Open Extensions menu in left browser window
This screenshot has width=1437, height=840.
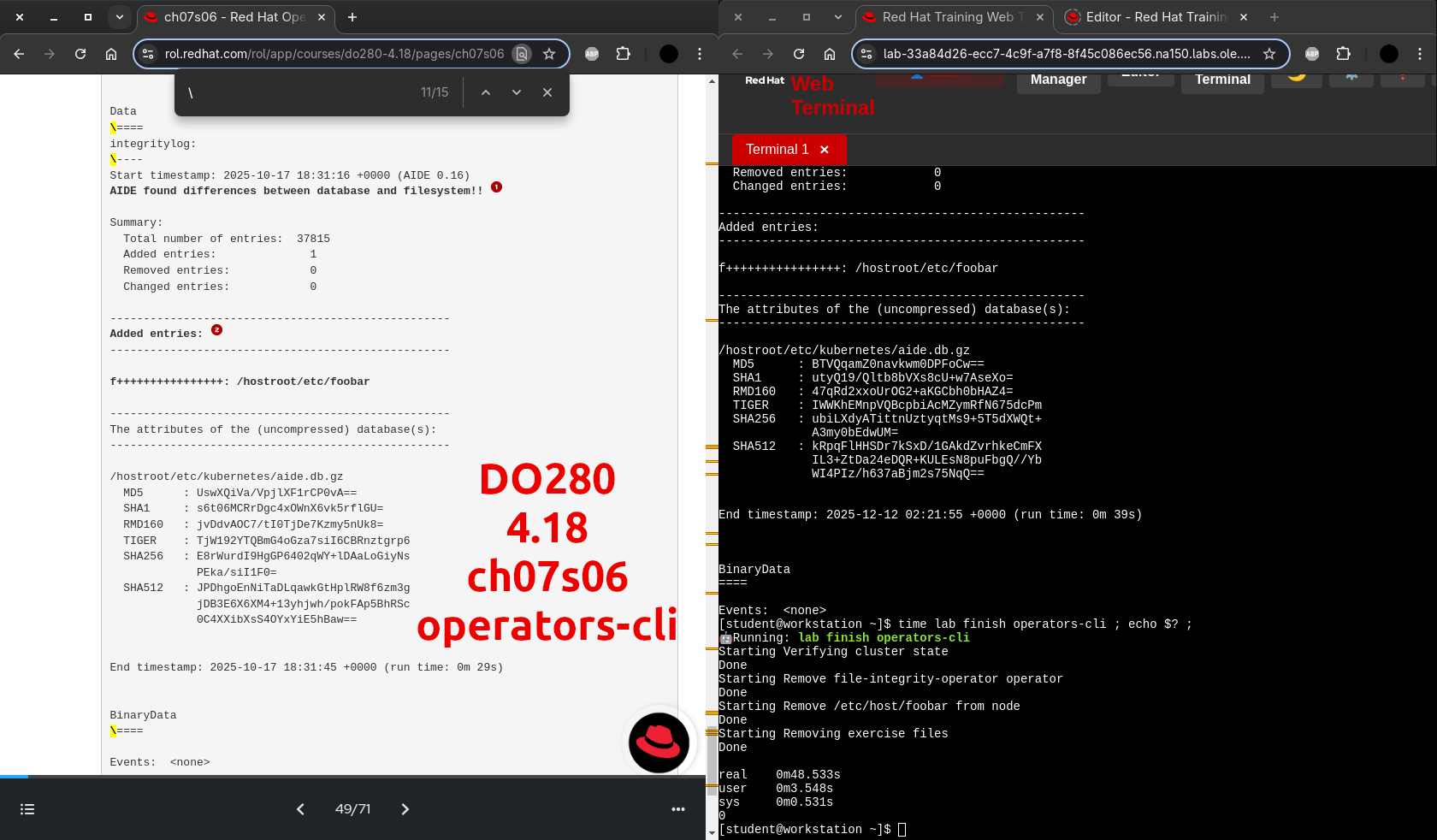tap(624, 54)
